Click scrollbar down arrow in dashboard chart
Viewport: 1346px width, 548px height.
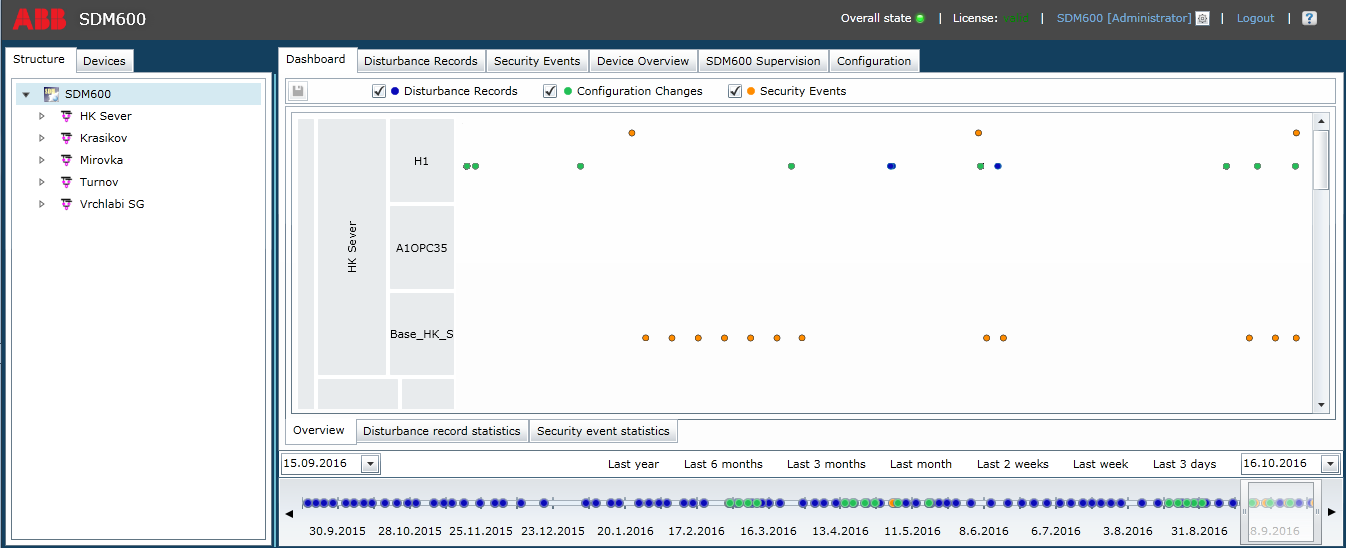[1321, 404]
